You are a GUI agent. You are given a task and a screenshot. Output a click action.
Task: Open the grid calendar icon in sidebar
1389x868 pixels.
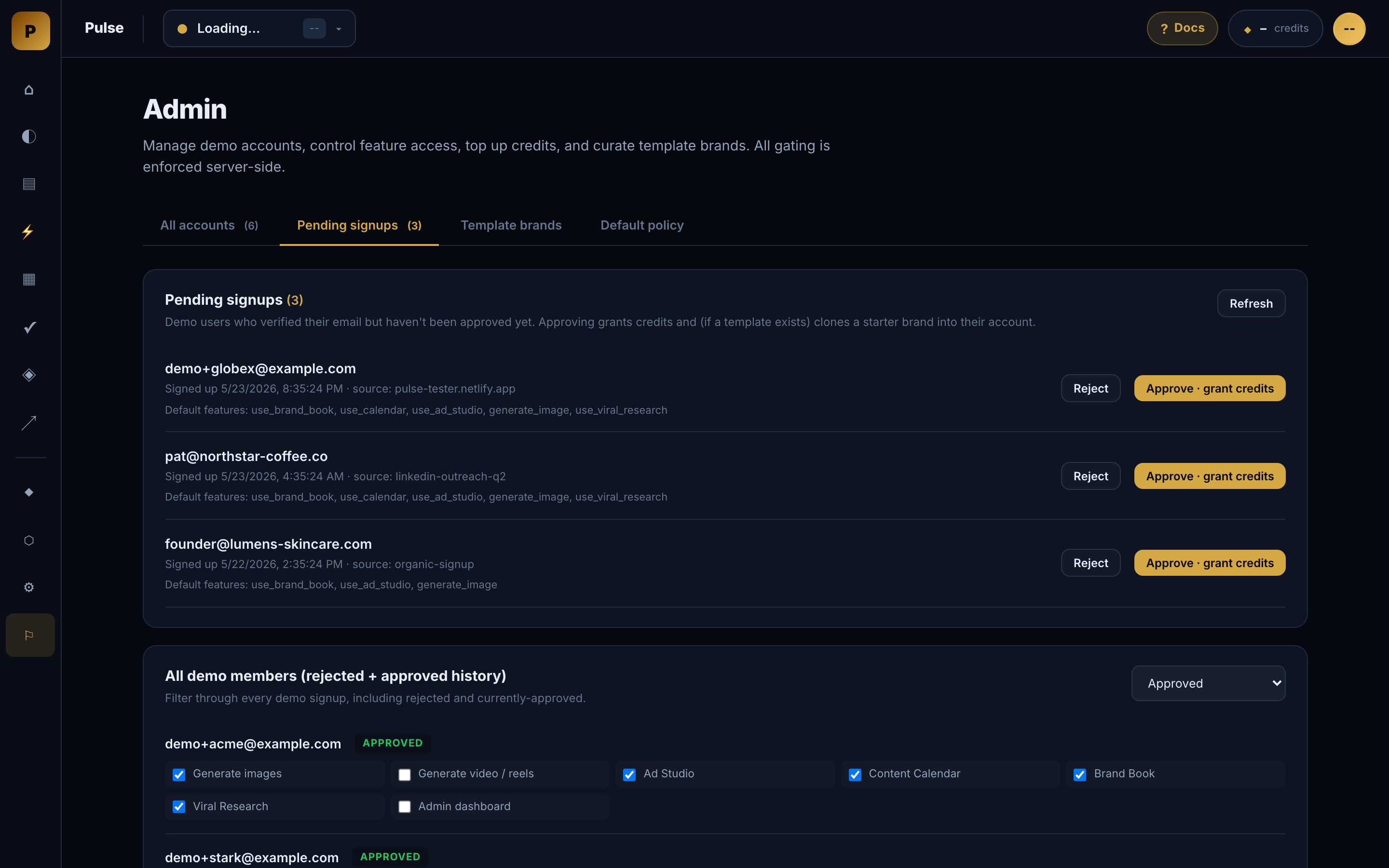click(29, 280)
